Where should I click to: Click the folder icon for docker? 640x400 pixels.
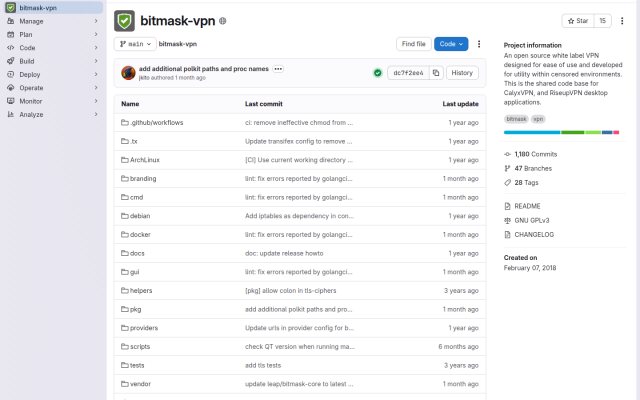click(125, 235)
